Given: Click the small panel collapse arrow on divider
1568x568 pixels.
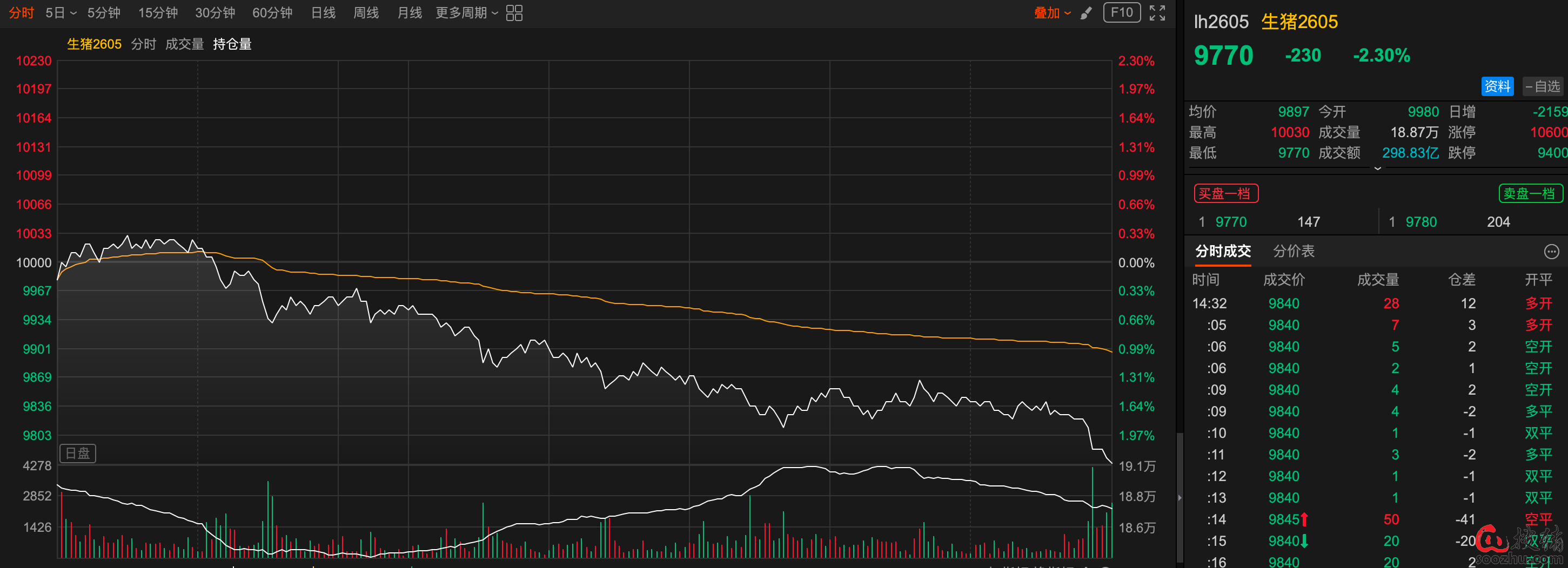Looking at the screenshot, I should [x=1180, y=497].
